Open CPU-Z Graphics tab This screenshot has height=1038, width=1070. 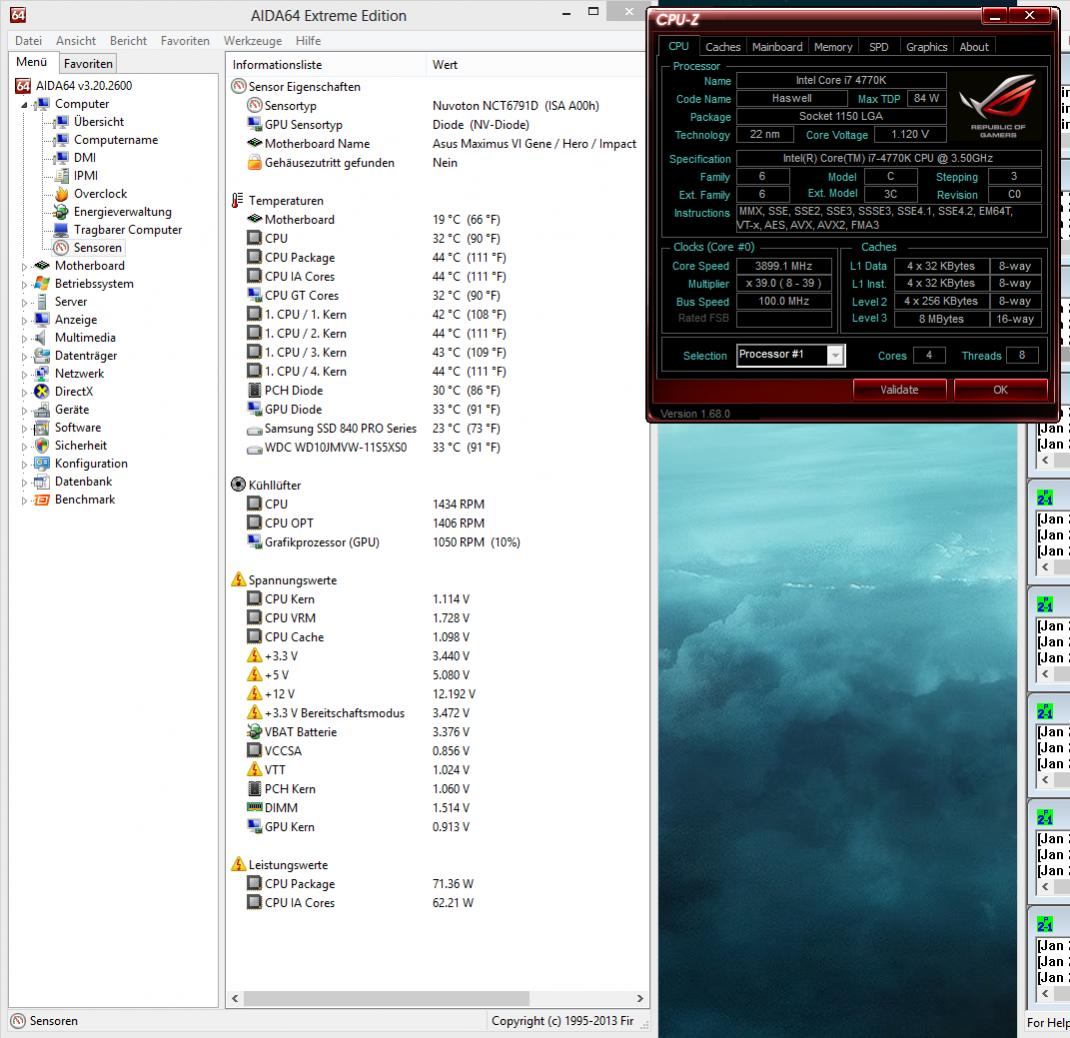click(927, 46)
